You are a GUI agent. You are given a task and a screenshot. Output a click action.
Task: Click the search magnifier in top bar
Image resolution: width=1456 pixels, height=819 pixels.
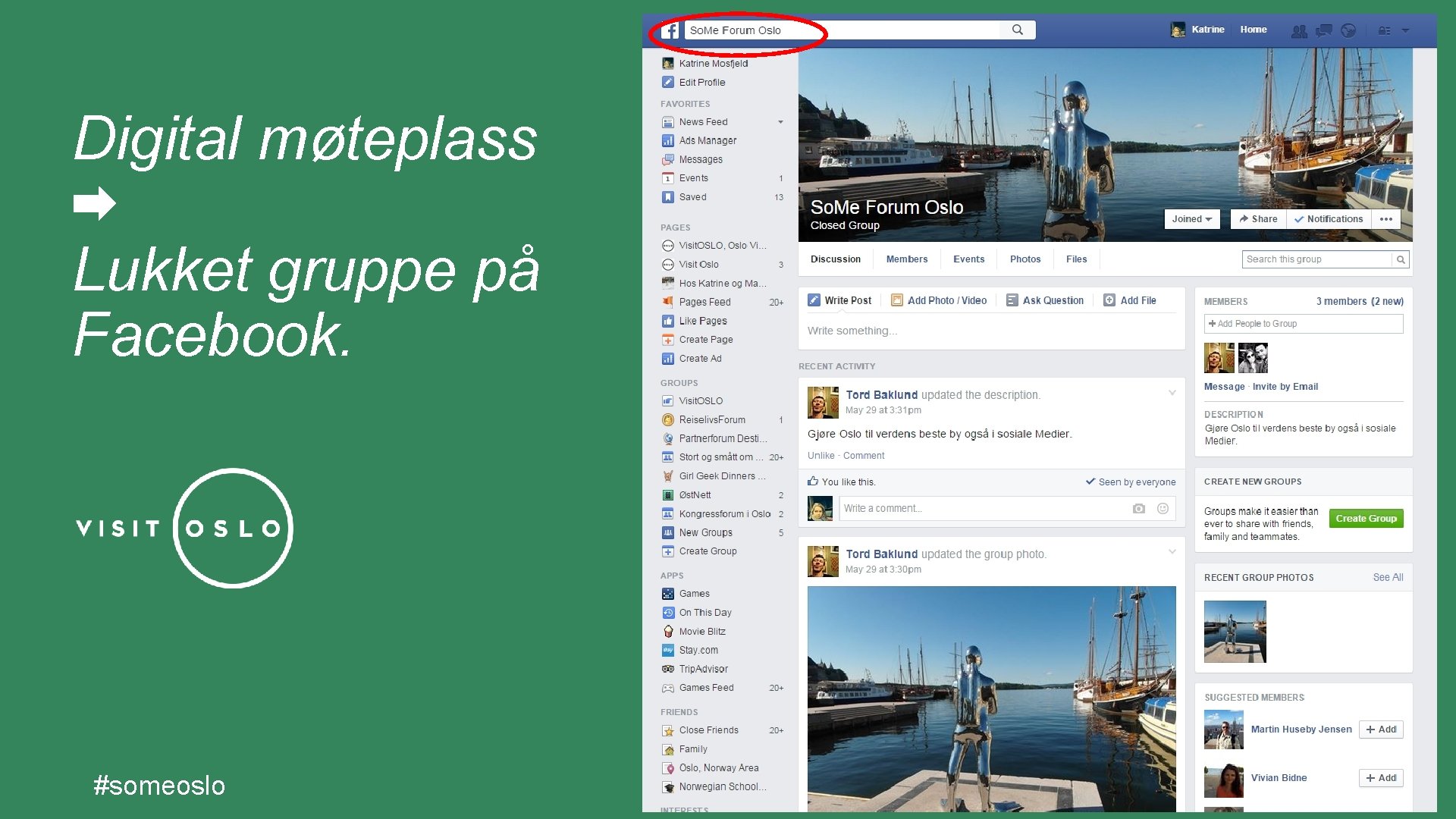click(1018, 30)
